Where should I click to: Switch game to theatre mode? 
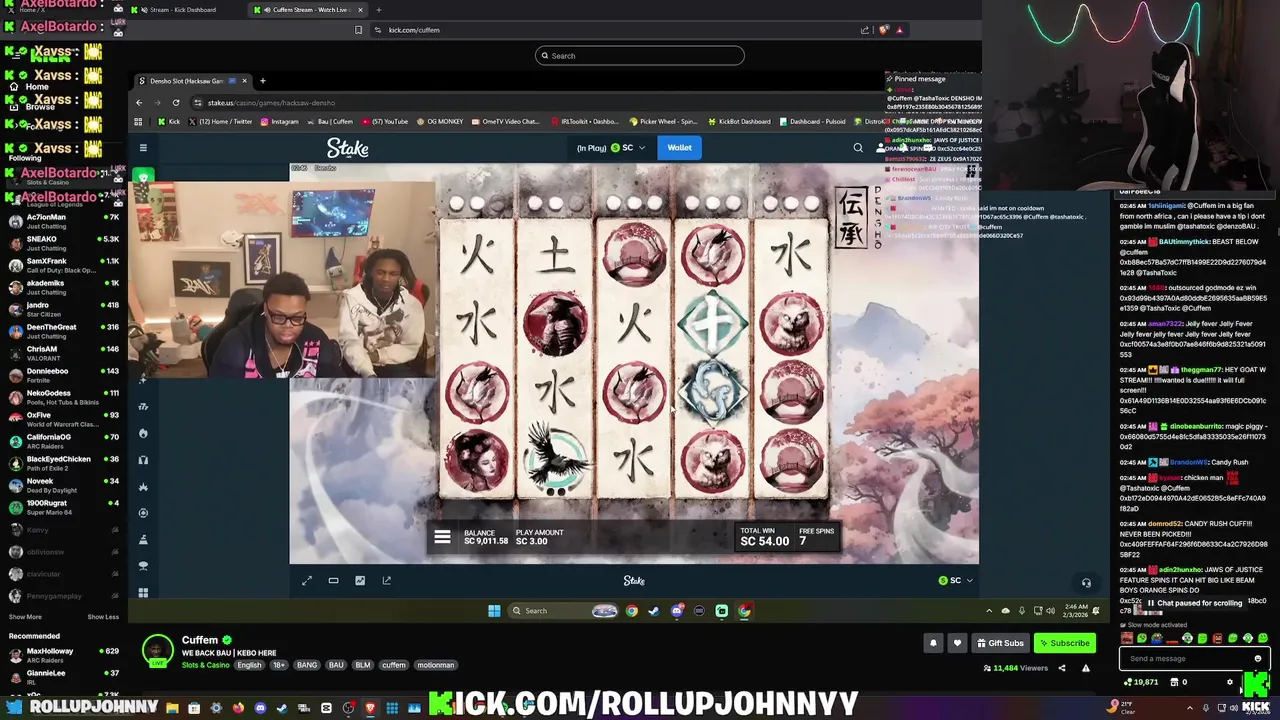333,580
